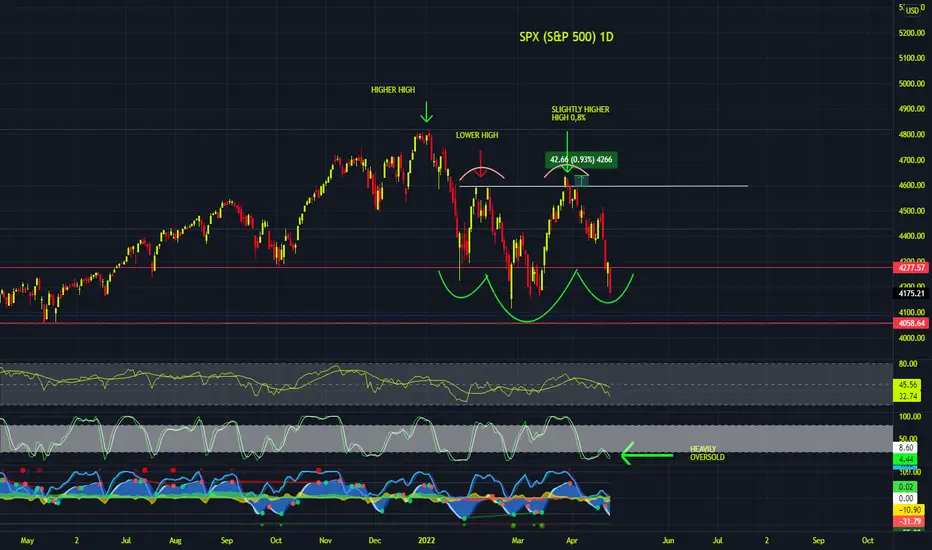Viewport: 932px width, 550px height.
Task: Click the 5000.00 price axis label
Action: point(912,84)
